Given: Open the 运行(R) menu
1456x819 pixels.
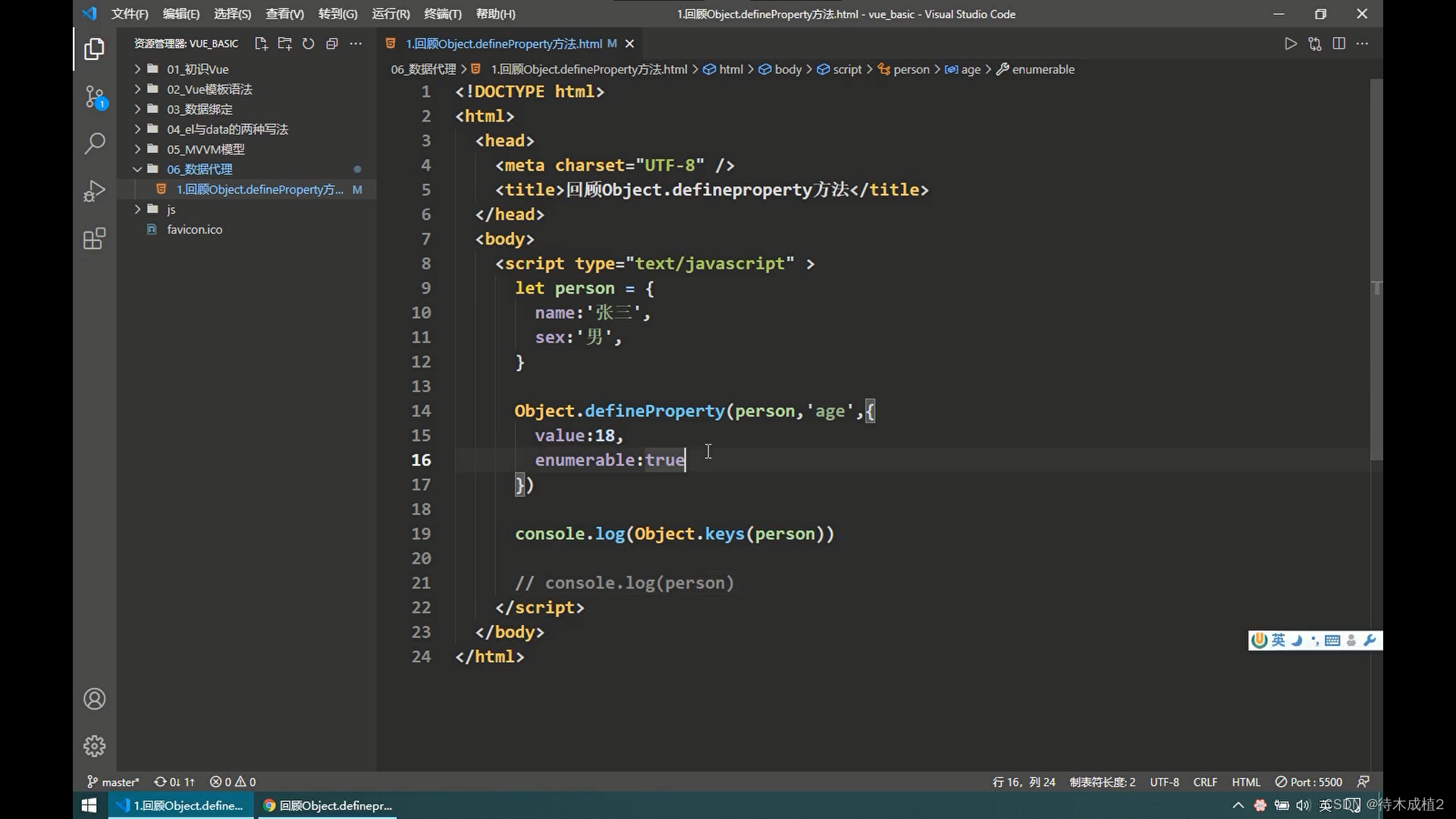Looking at the screenshot, I should (x=391, y=14).
